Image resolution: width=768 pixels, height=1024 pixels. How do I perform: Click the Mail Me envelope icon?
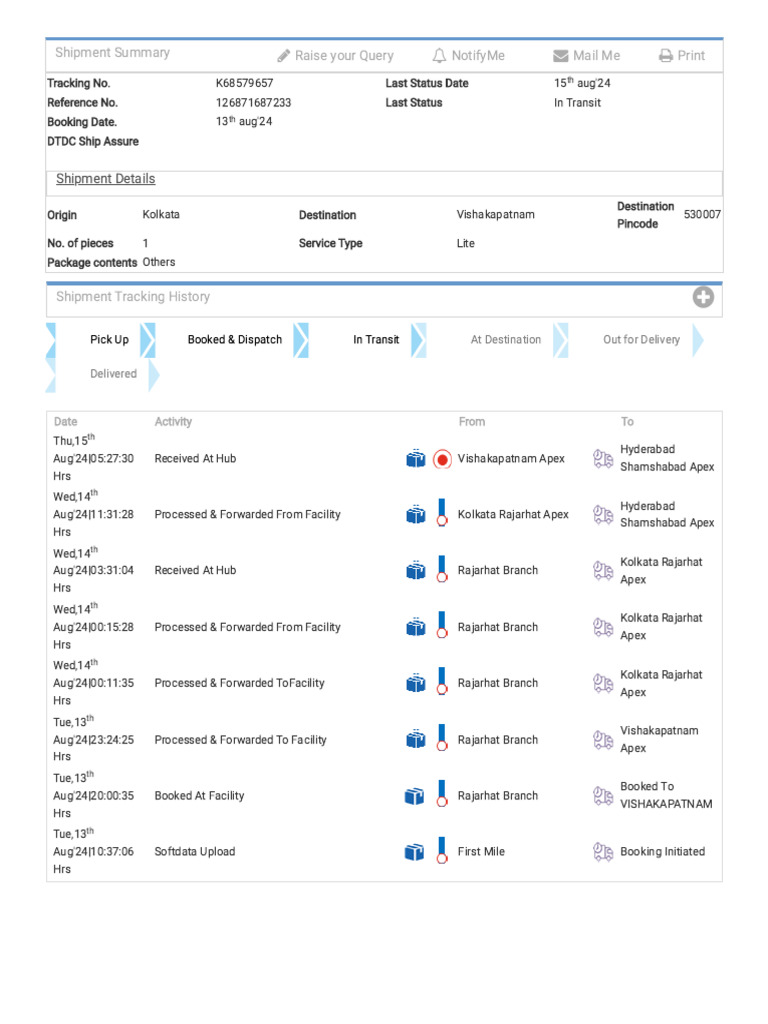coord(561,56)
